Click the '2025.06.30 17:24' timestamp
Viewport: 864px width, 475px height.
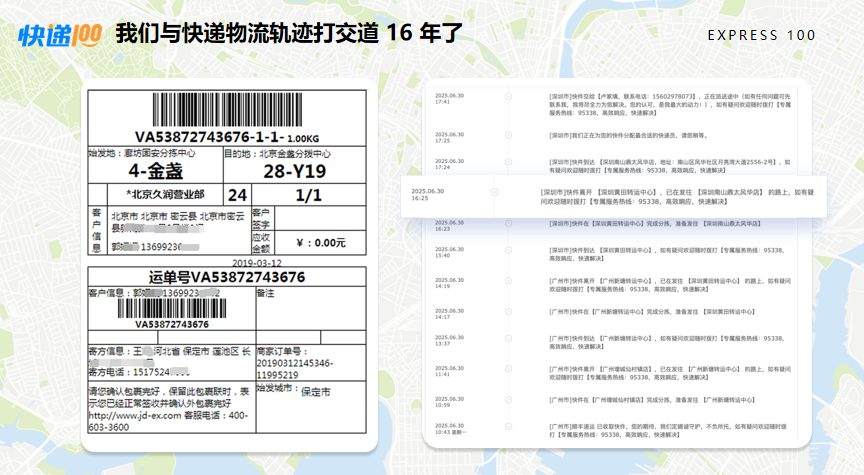pyautogui.click(x=449, y=164)
